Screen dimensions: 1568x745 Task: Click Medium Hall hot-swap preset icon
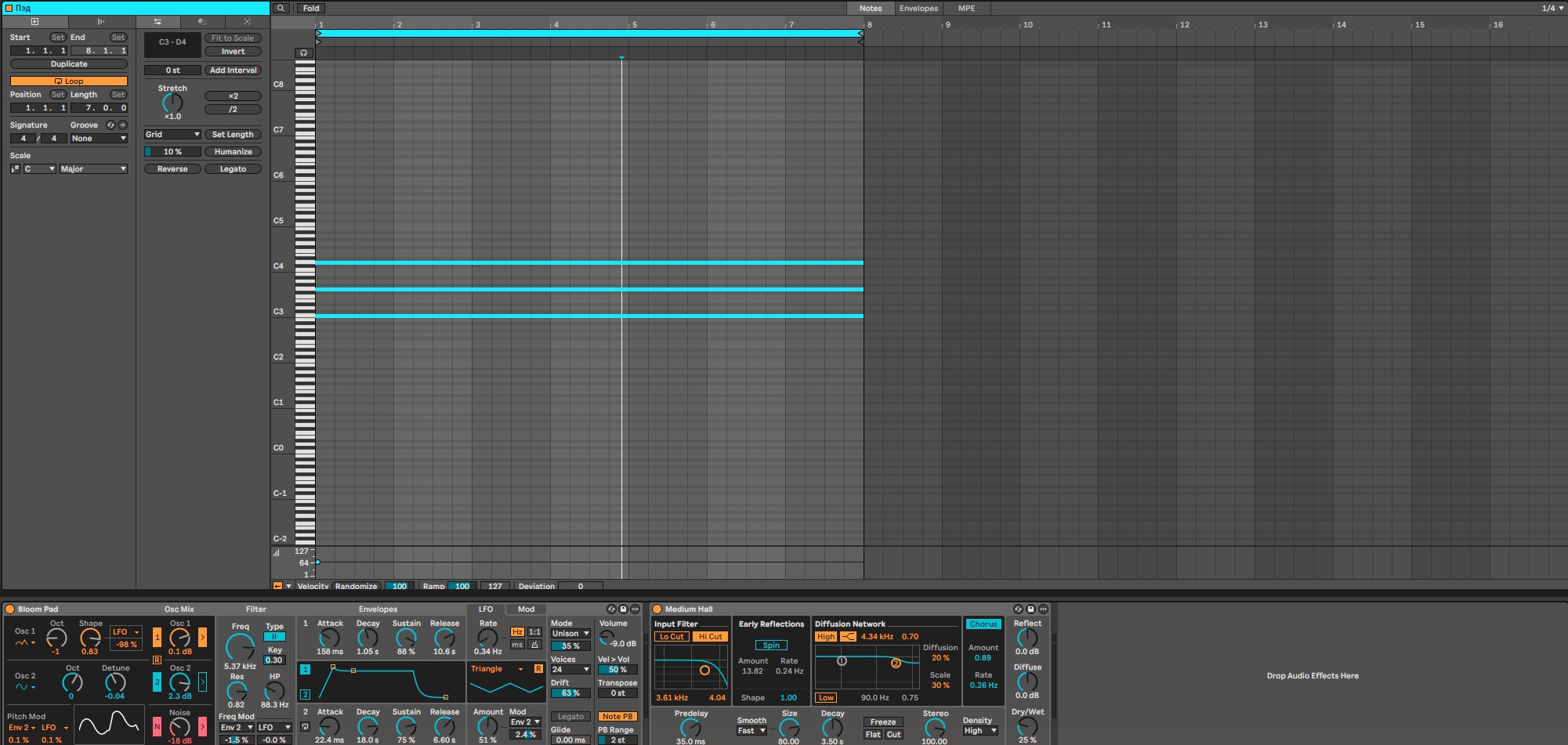click(x=1018, y=609)
